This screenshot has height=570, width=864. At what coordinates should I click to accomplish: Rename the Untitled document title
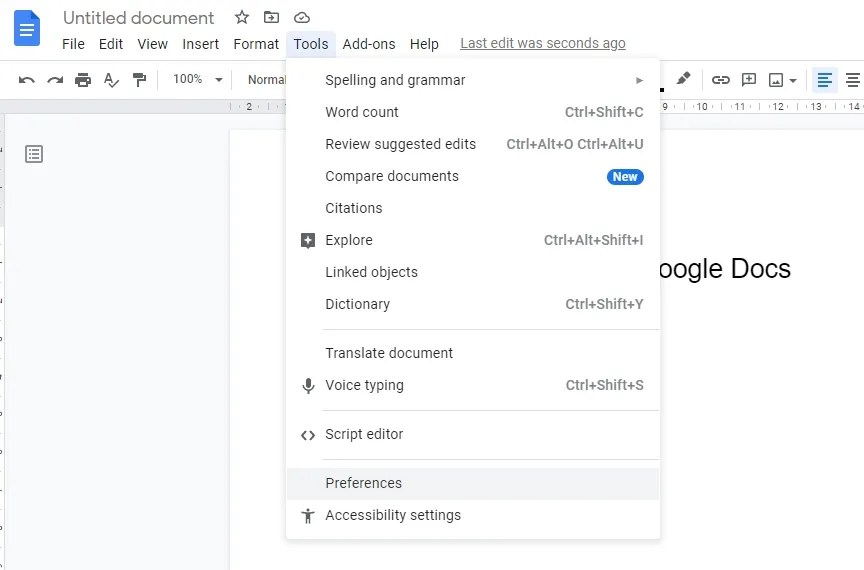point(138,18)
